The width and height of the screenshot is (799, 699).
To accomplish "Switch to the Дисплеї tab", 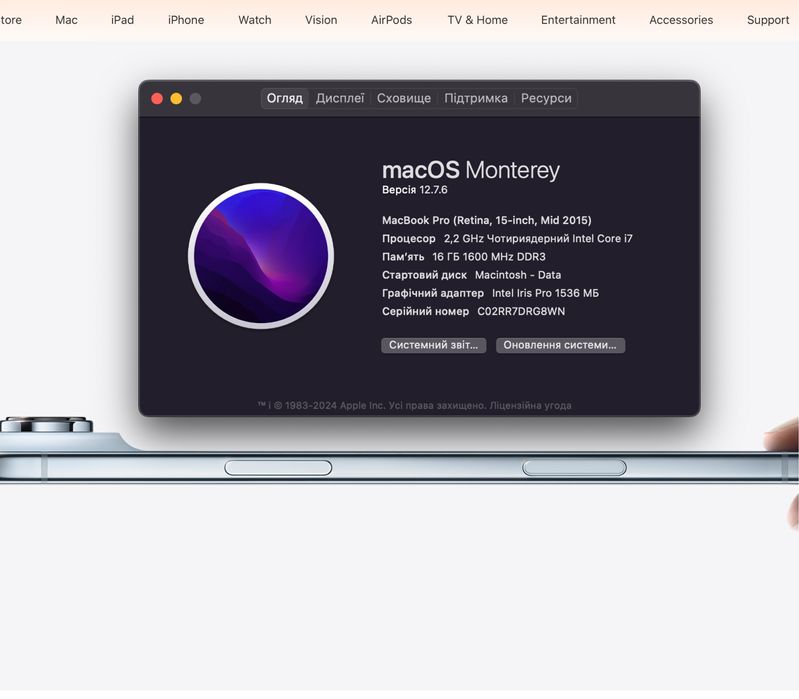I will coord(340,98).
